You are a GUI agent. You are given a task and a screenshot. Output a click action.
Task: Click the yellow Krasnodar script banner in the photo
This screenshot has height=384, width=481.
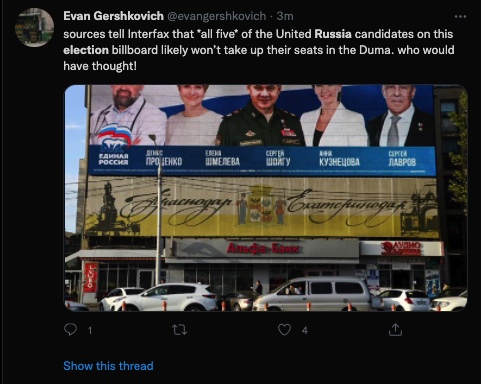coord(262,207)
